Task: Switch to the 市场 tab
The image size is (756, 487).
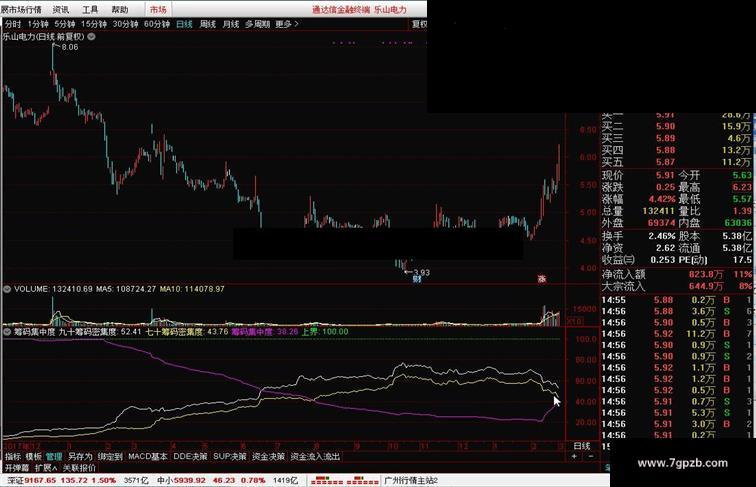Action: pos(158,9)
